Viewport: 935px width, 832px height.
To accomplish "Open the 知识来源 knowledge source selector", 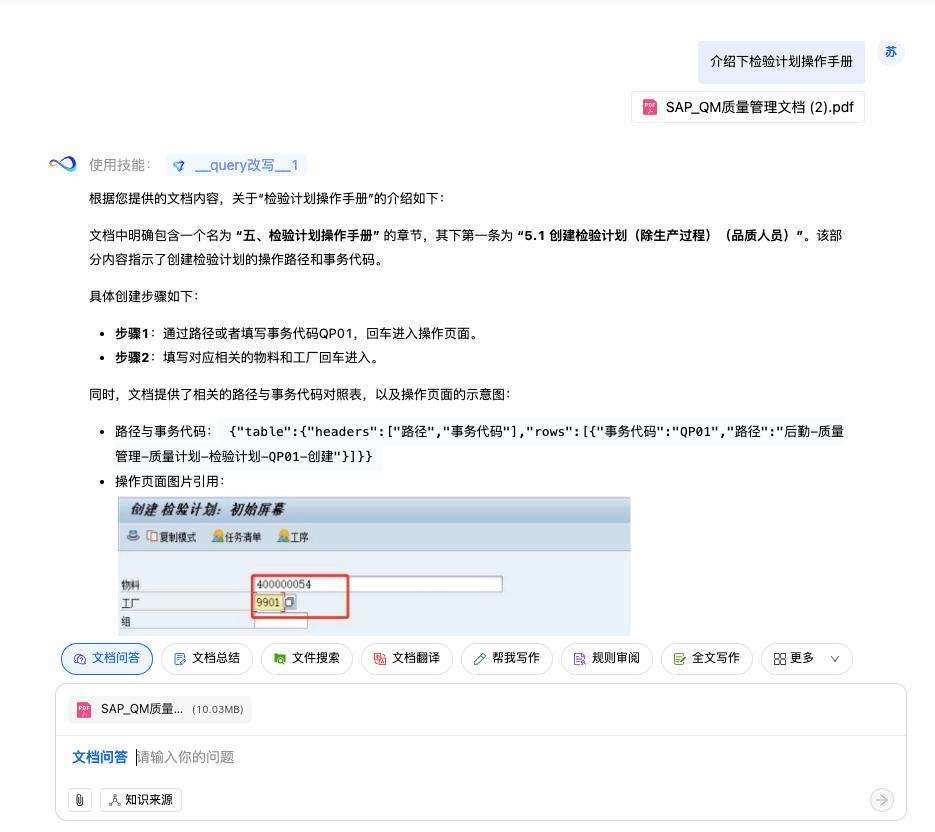I will point(141,800).
